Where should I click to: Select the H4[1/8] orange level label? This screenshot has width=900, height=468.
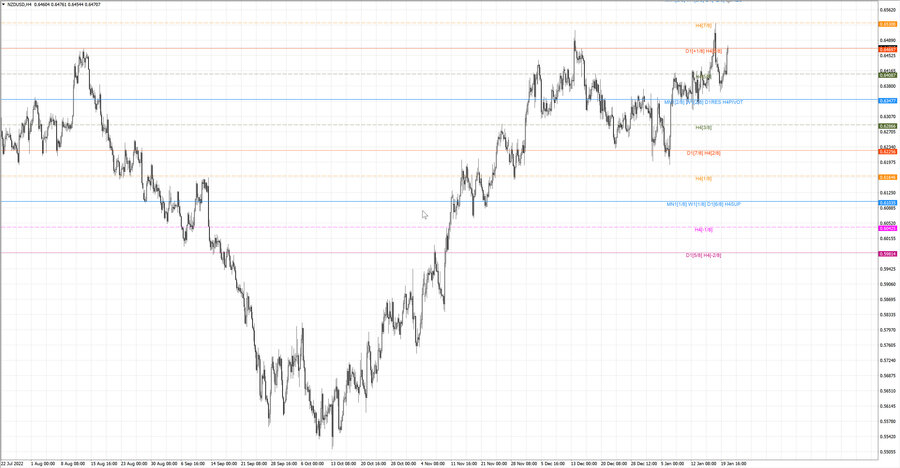point(704,179)
